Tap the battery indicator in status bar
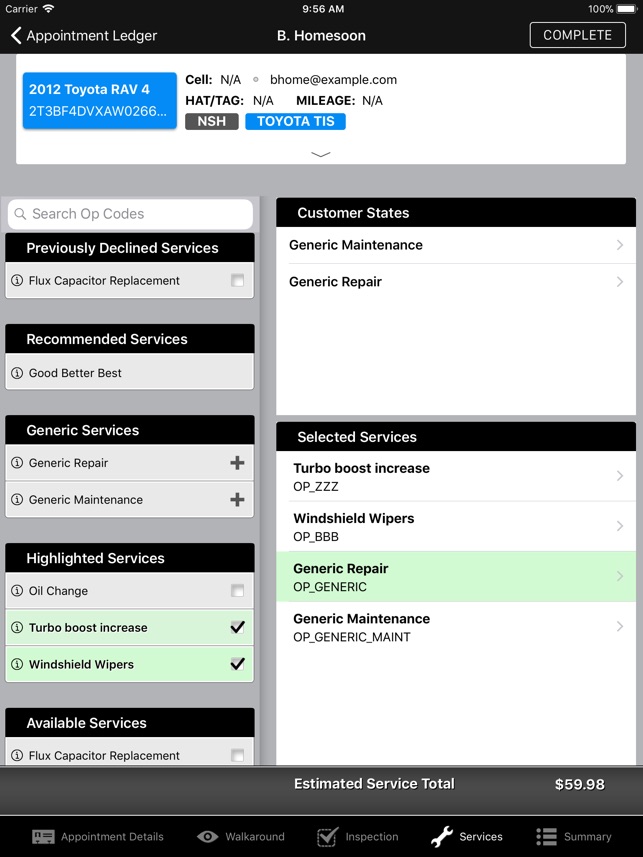The width and height of the screenshot is (643, 857). 627,9
